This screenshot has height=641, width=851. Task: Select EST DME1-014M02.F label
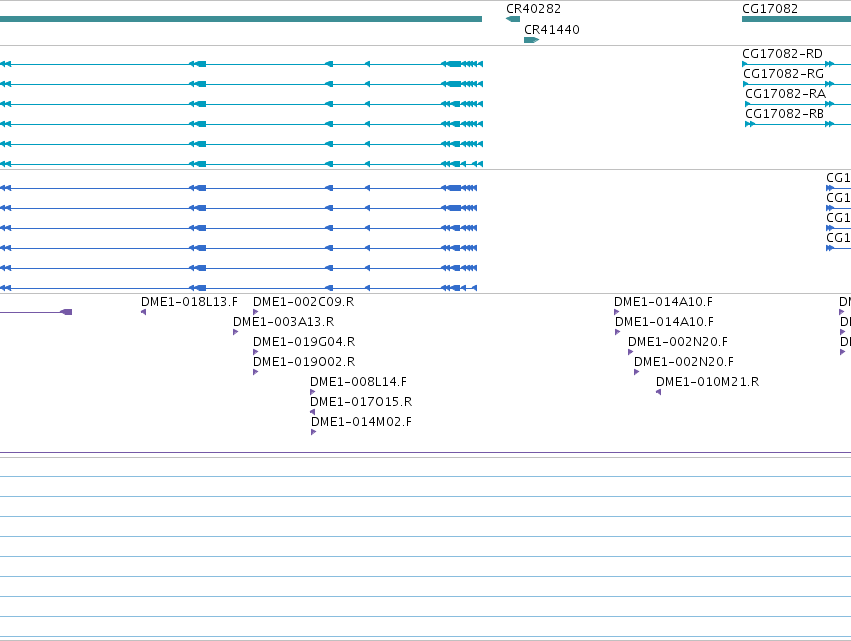[361, 422]
